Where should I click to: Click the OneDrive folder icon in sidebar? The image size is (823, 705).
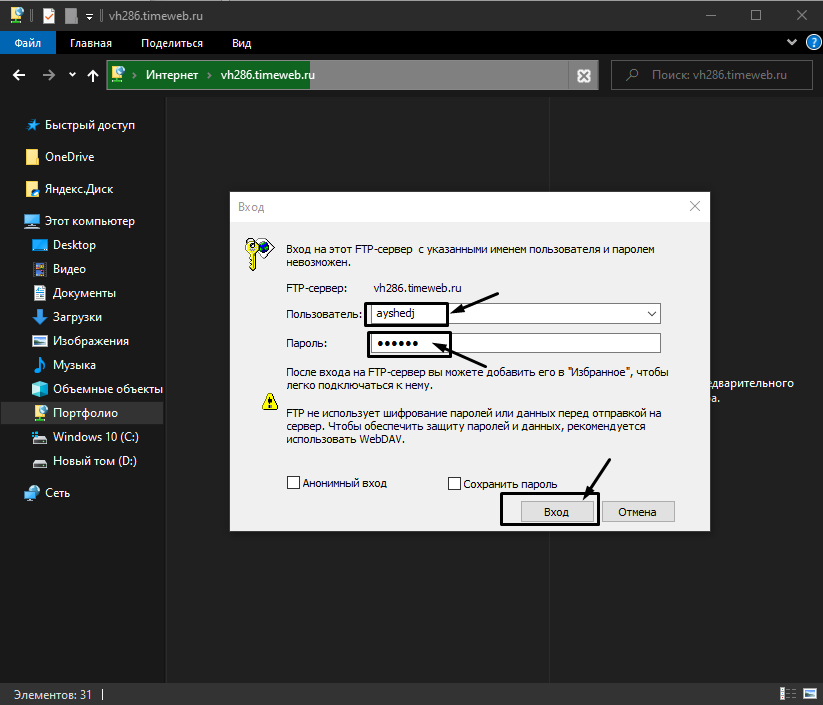(32, 157)
